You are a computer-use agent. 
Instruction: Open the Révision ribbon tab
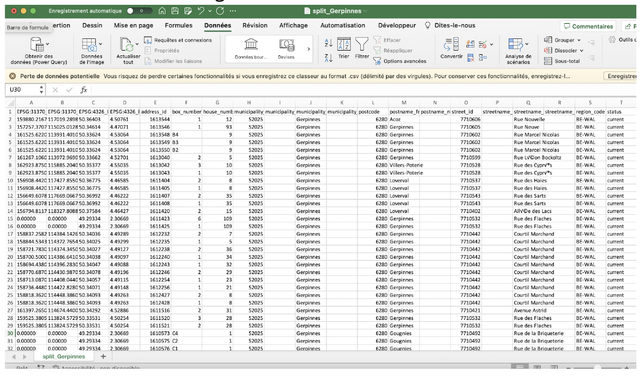pyautogui.click(x=255, y=25)
